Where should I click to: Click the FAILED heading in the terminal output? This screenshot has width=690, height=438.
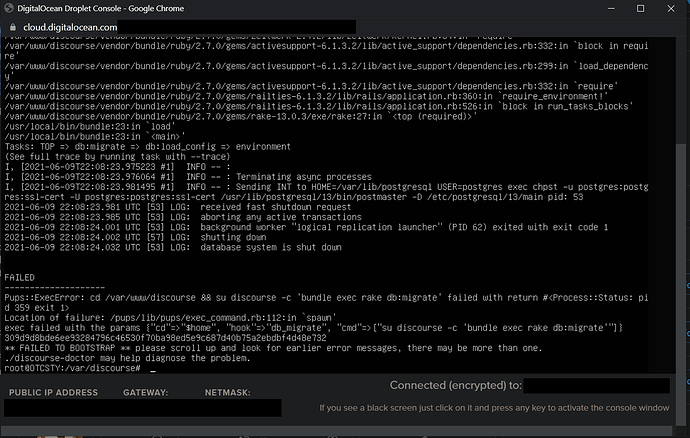[x=19, y=277]
